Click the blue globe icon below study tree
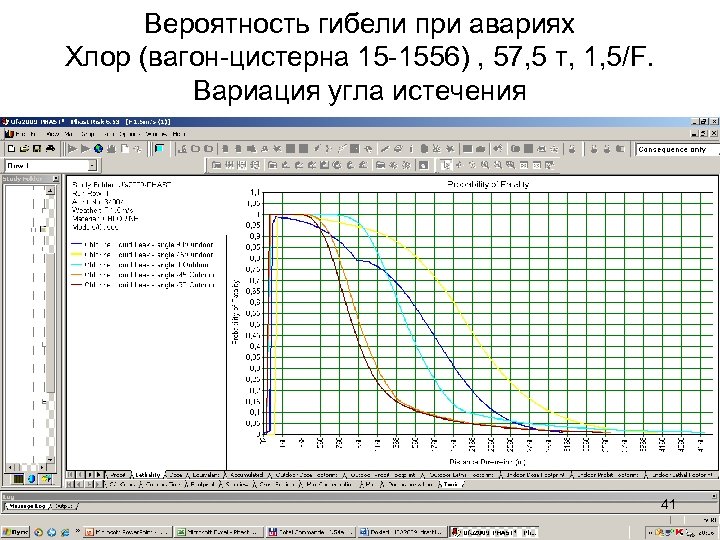 pyautogui.click(x=32, y=479)
